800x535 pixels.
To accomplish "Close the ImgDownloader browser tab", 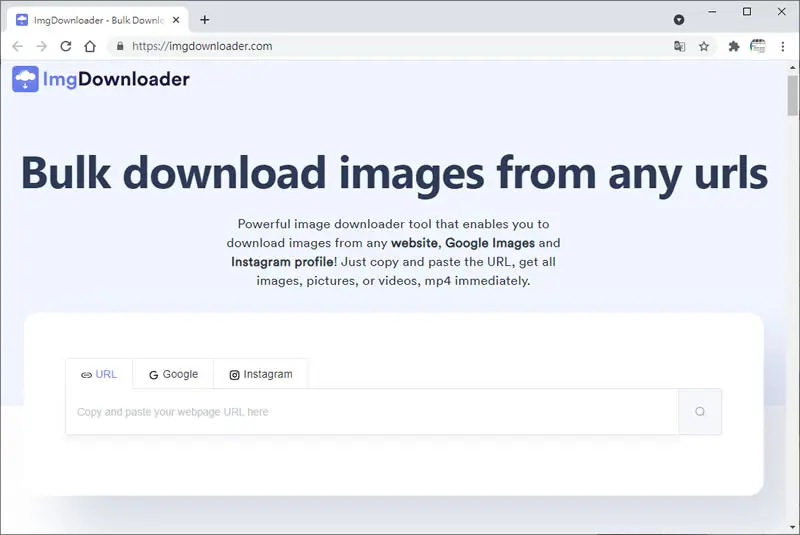I will [x=176, y=20].
